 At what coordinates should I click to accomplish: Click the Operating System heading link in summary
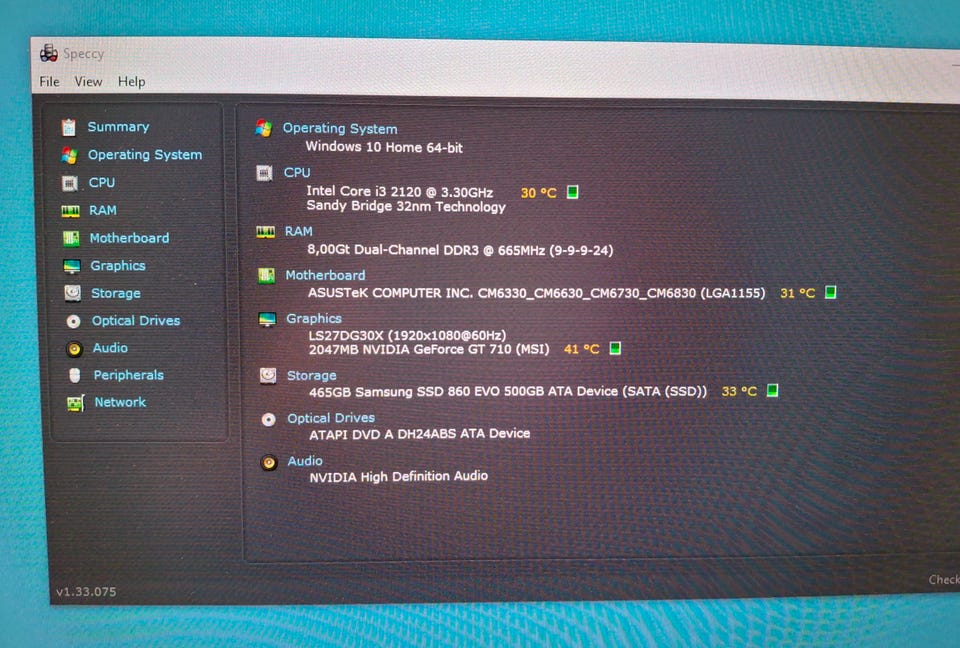(340, 129)
